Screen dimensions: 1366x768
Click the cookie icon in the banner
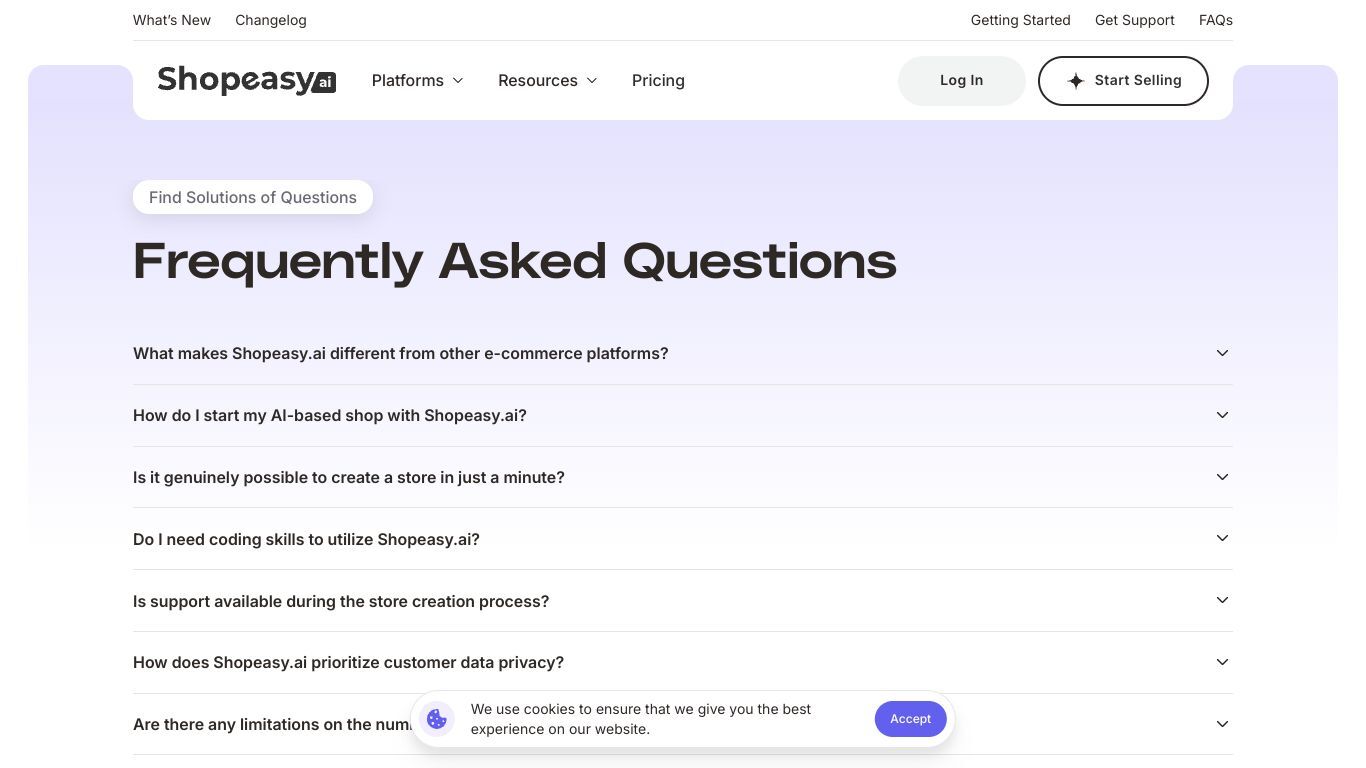point(436,719)
